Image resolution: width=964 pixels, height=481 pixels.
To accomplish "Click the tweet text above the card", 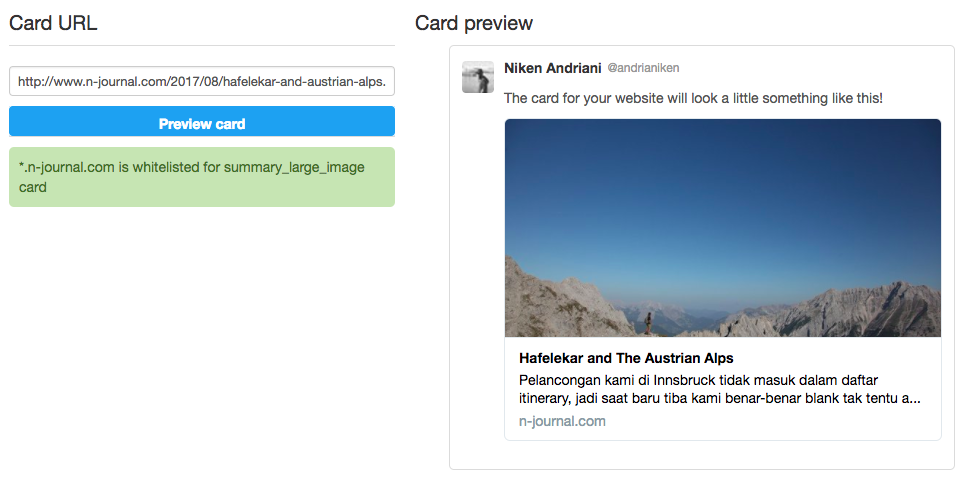I will coord(693,98).
